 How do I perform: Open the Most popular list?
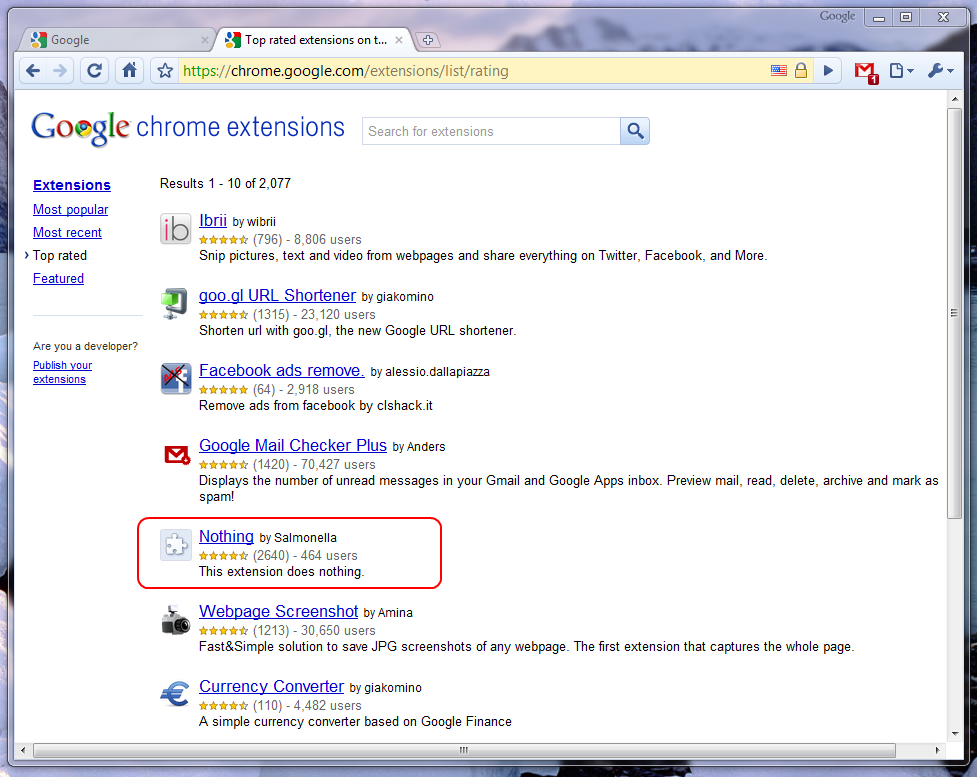coord(70,209)
